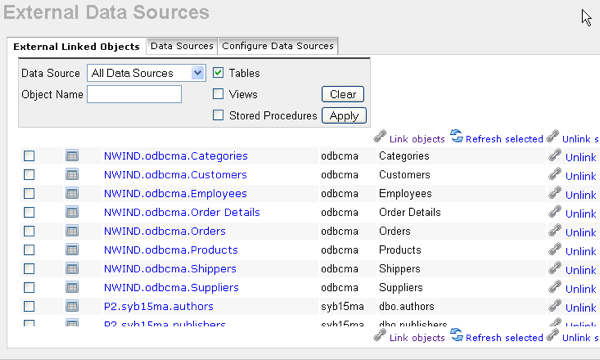
Task: Click the top Refresh selected arrows icon
Action: (457, 136)
